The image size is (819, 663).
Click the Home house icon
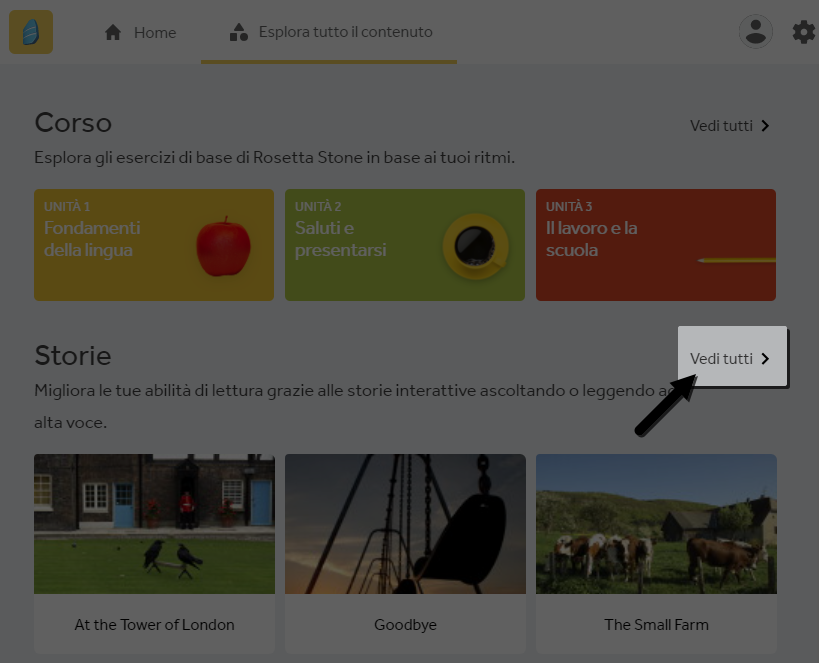coord(113,32)
